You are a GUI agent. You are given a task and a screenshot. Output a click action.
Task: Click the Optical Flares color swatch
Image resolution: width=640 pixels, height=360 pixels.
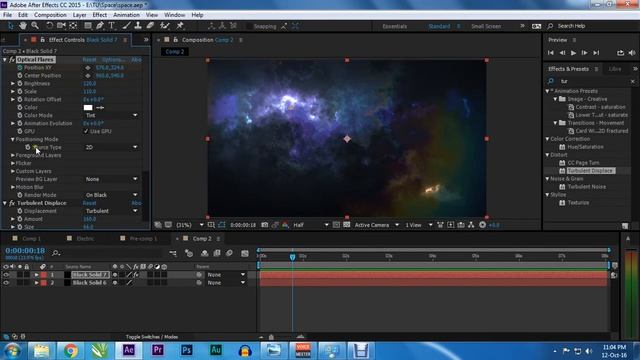tap(88, 107)
